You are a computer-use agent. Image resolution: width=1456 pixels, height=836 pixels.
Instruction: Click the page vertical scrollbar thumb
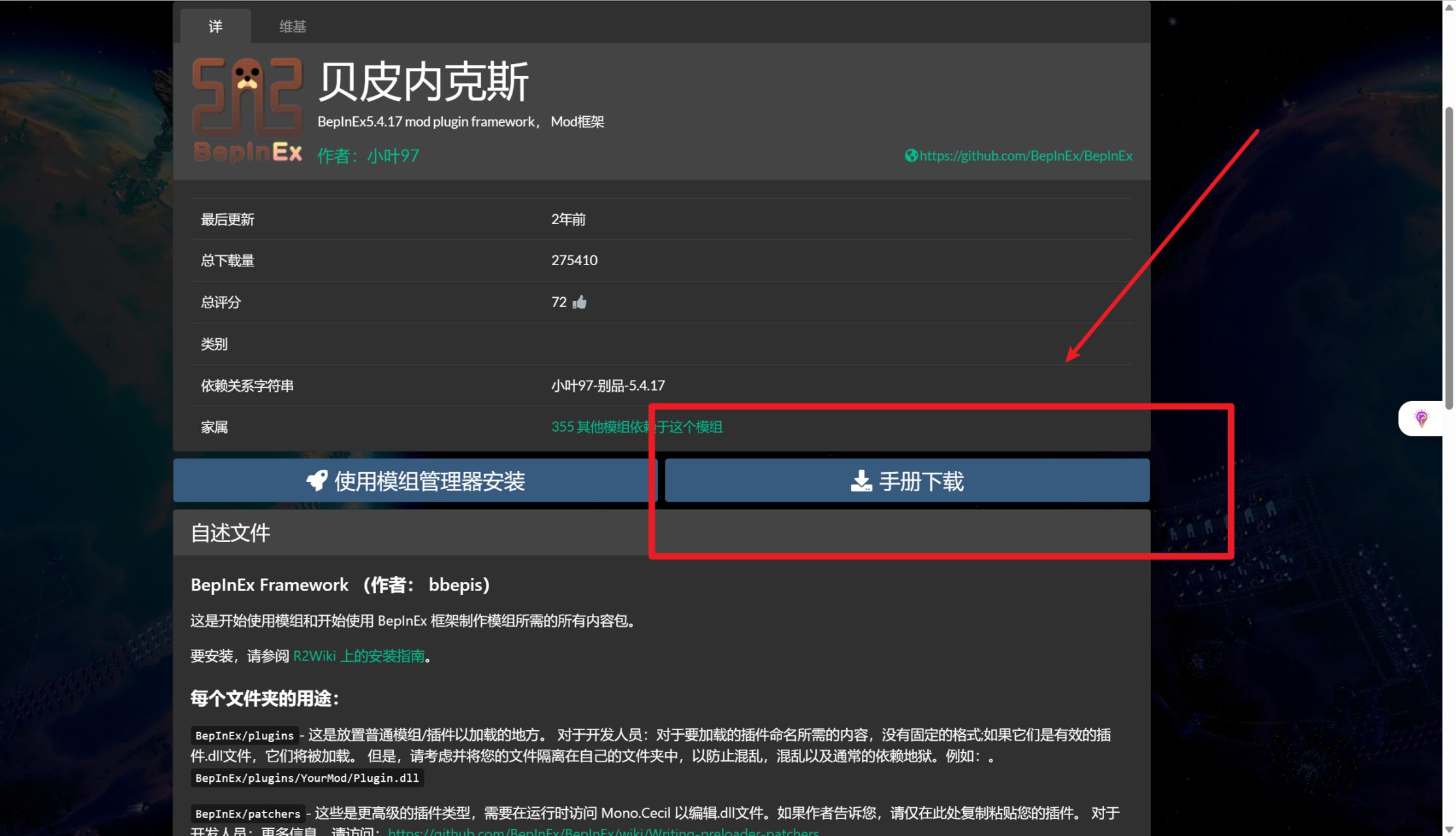tap(1449, 258)
